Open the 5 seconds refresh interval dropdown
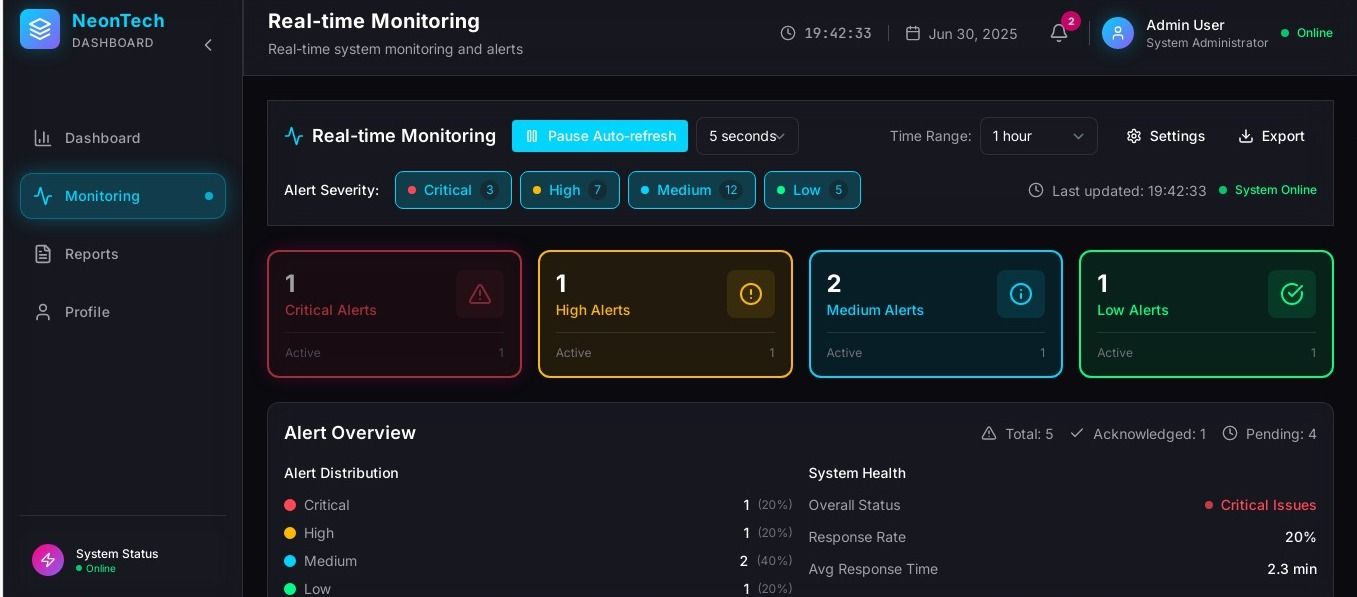Viewport: 1357px width, 597px height. (746, 136)
